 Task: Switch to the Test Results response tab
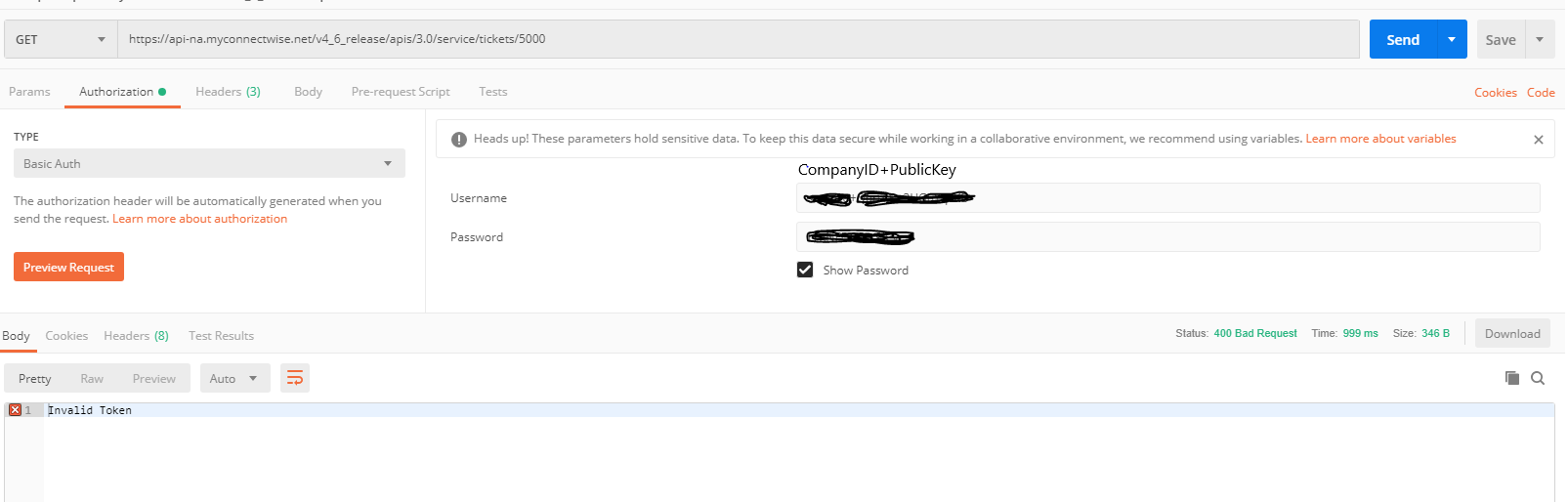coord(221,336)
